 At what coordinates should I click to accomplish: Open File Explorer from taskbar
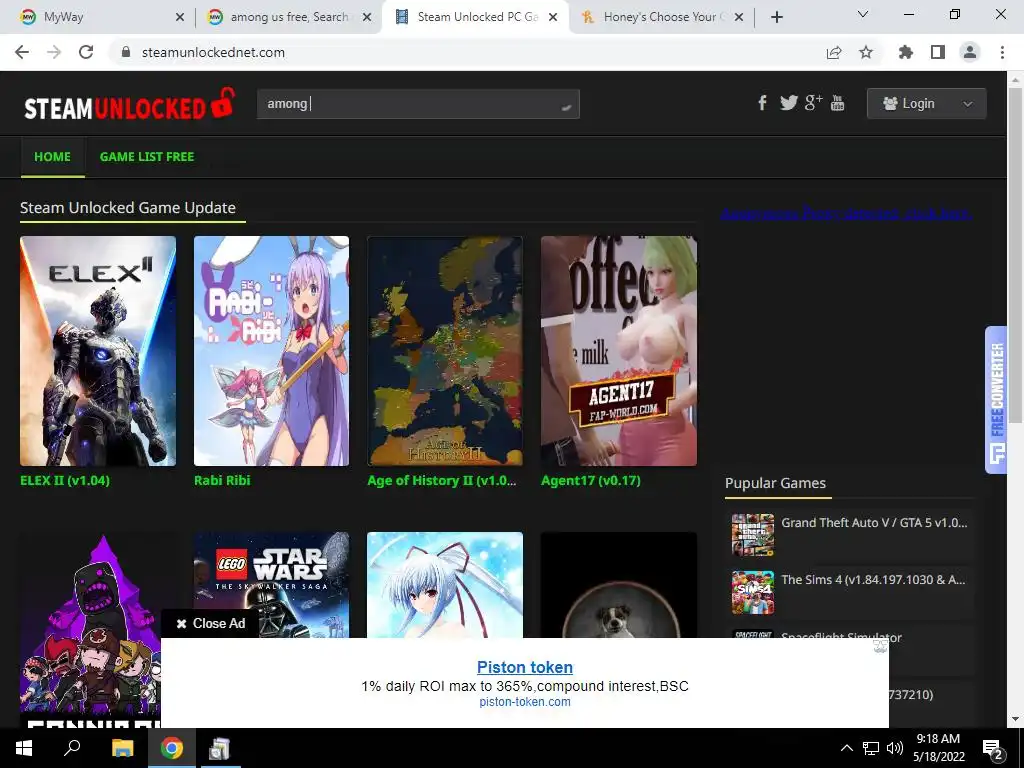point(122,748)
